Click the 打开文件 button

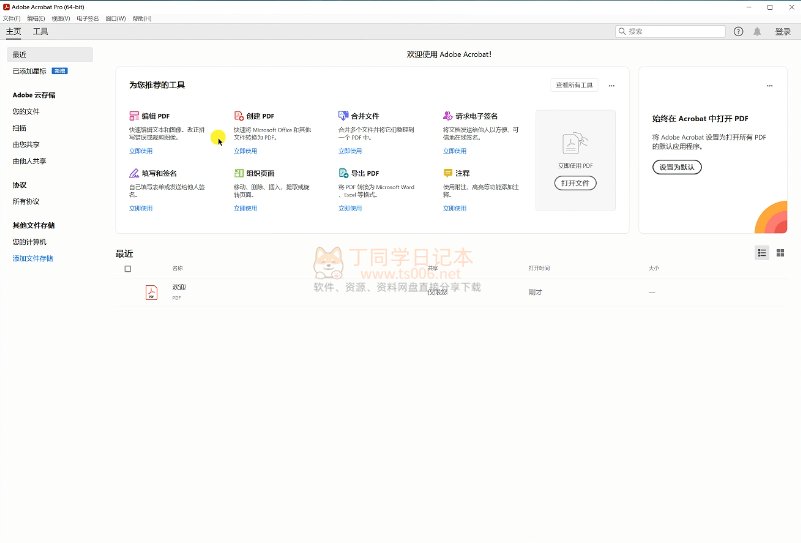pos(575,183)
